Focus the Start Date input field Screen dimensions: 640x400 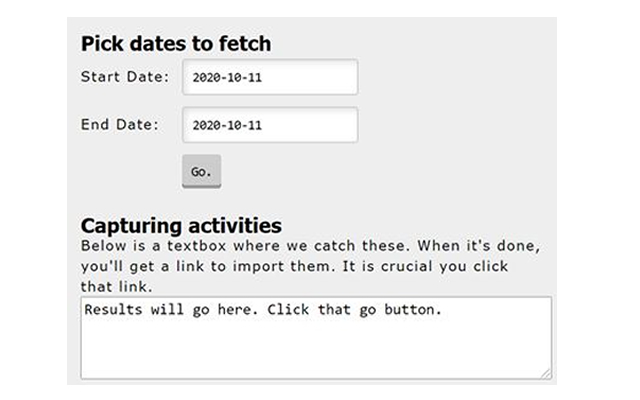point(270,77)
